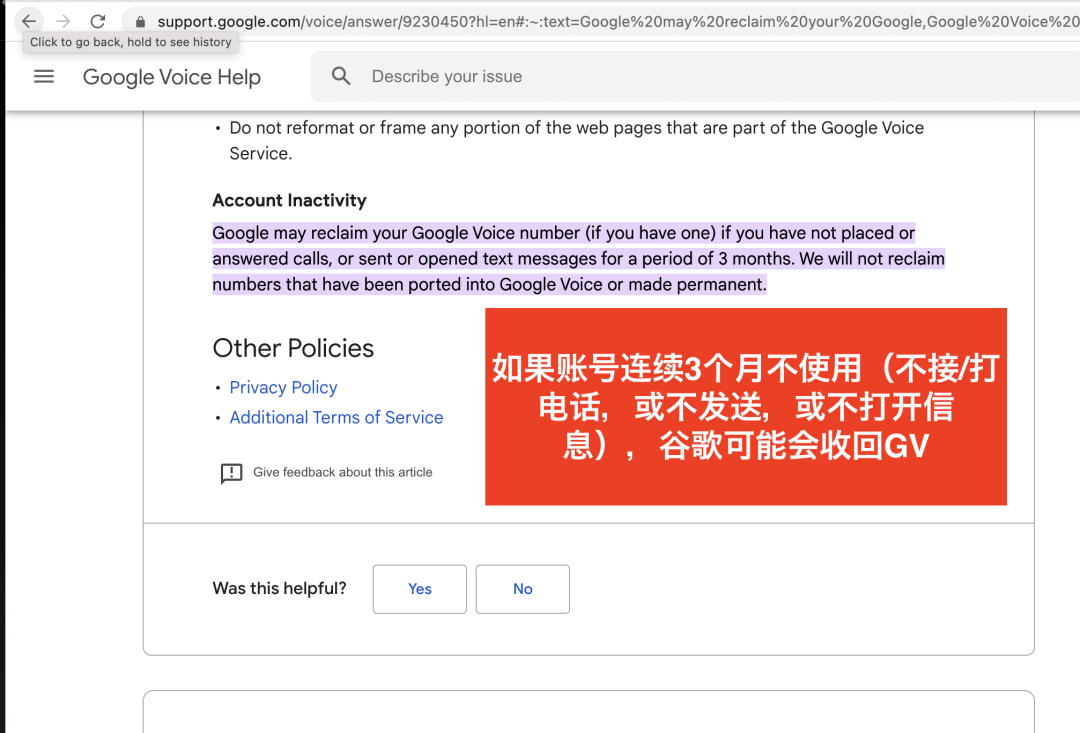Click the browser back arrow button
This screenshot has height=733, width=1080.
(x=29, y=21)
